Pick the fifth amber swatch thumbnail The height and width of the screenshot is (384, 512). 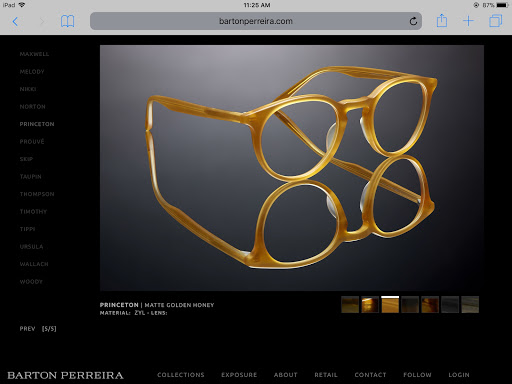[430, 304]
